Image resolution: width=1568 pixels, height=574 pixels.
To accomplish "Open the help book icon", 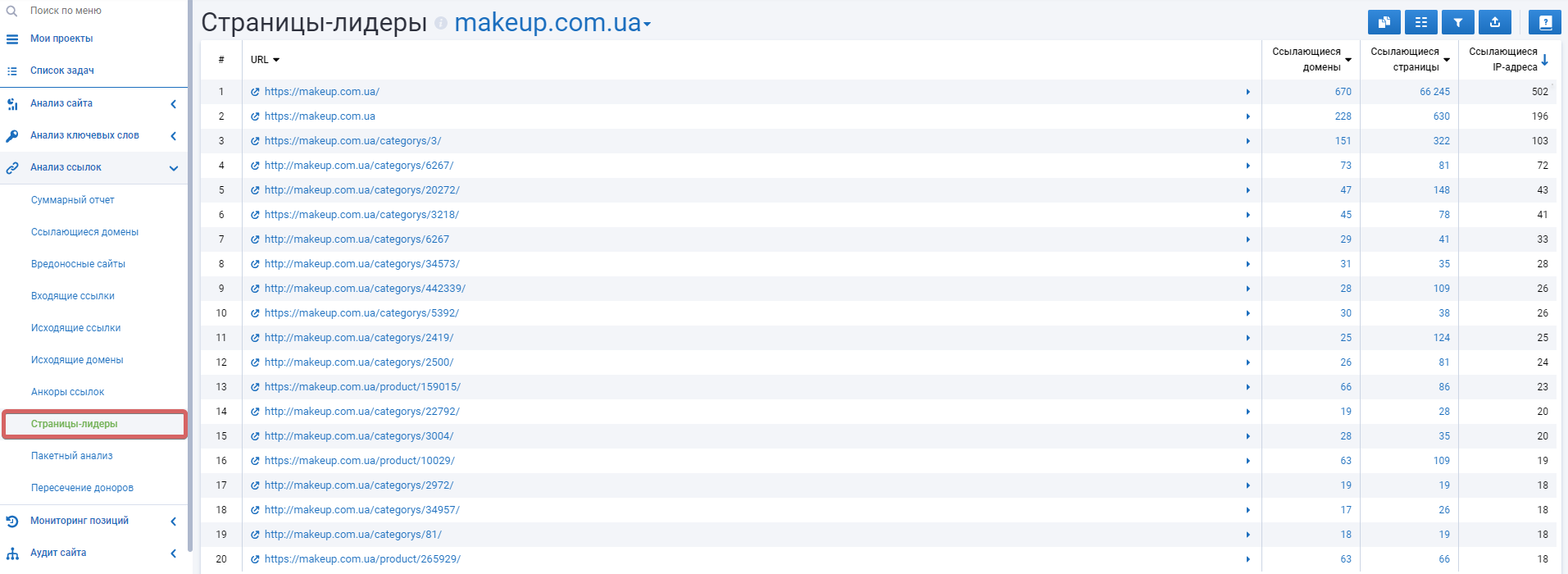I will point(1545,22).
